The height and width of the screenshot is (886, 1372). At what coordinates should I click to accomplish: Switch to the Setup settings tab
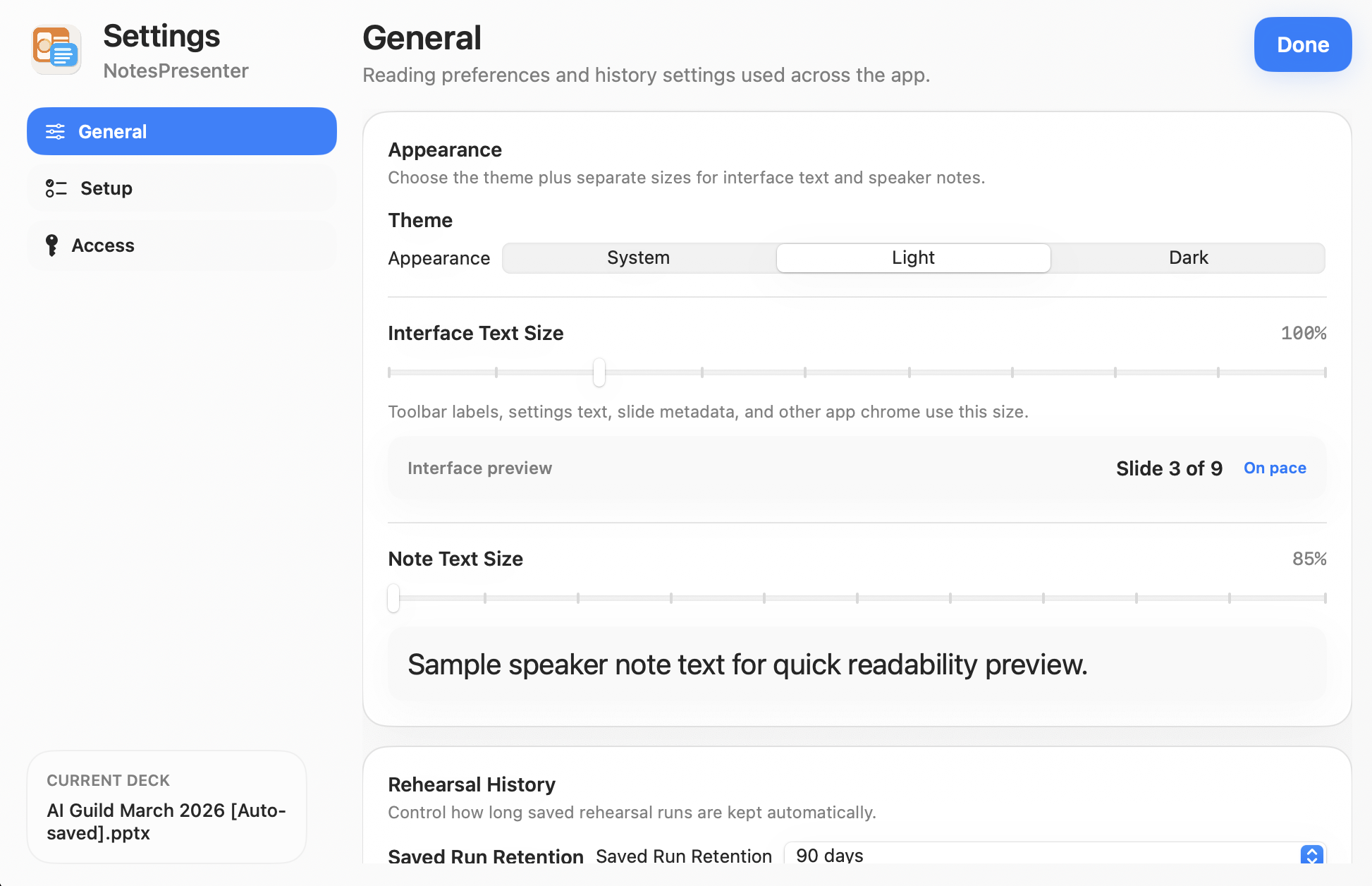click(x=182, y=188)
